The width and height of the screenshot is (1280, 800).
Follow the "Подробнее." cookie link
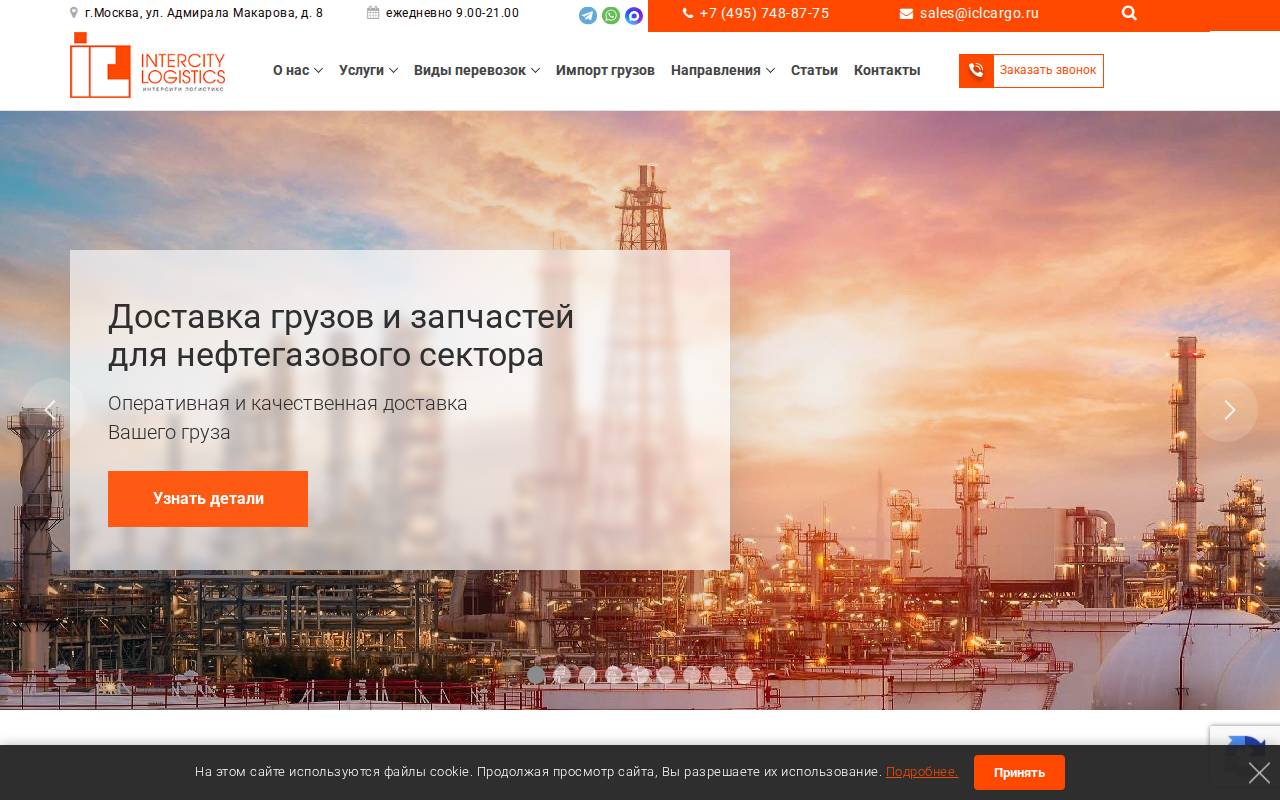922,772
